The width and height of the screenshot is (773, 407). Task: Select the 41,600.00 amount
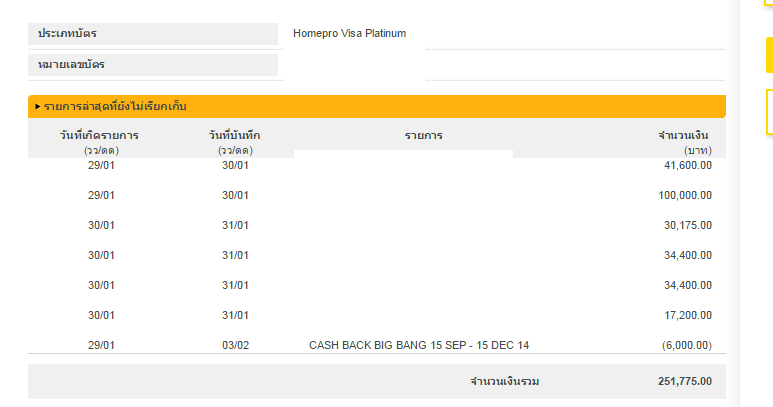686,165
